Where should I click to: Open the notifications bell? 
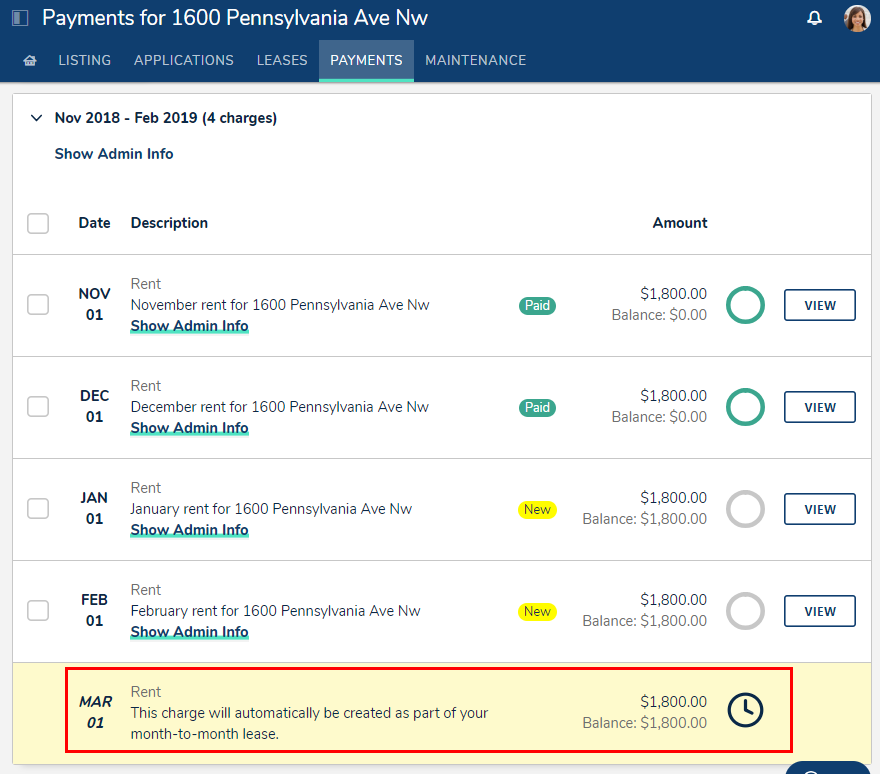pyautogui.click(x=815, y=18)
